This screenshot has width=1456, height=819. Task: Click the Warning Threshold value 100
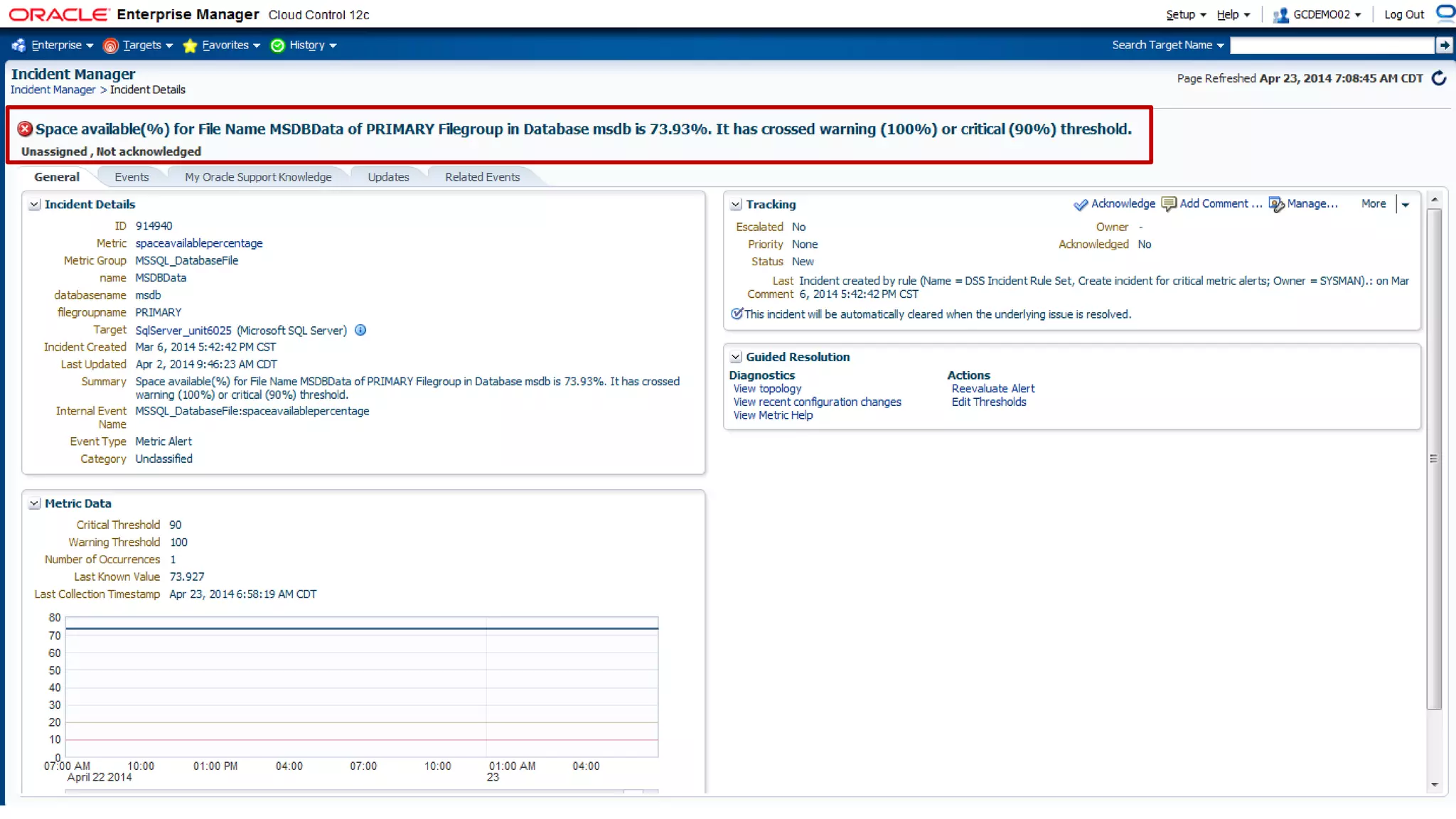pyautogui.click(x=178, y=542)
